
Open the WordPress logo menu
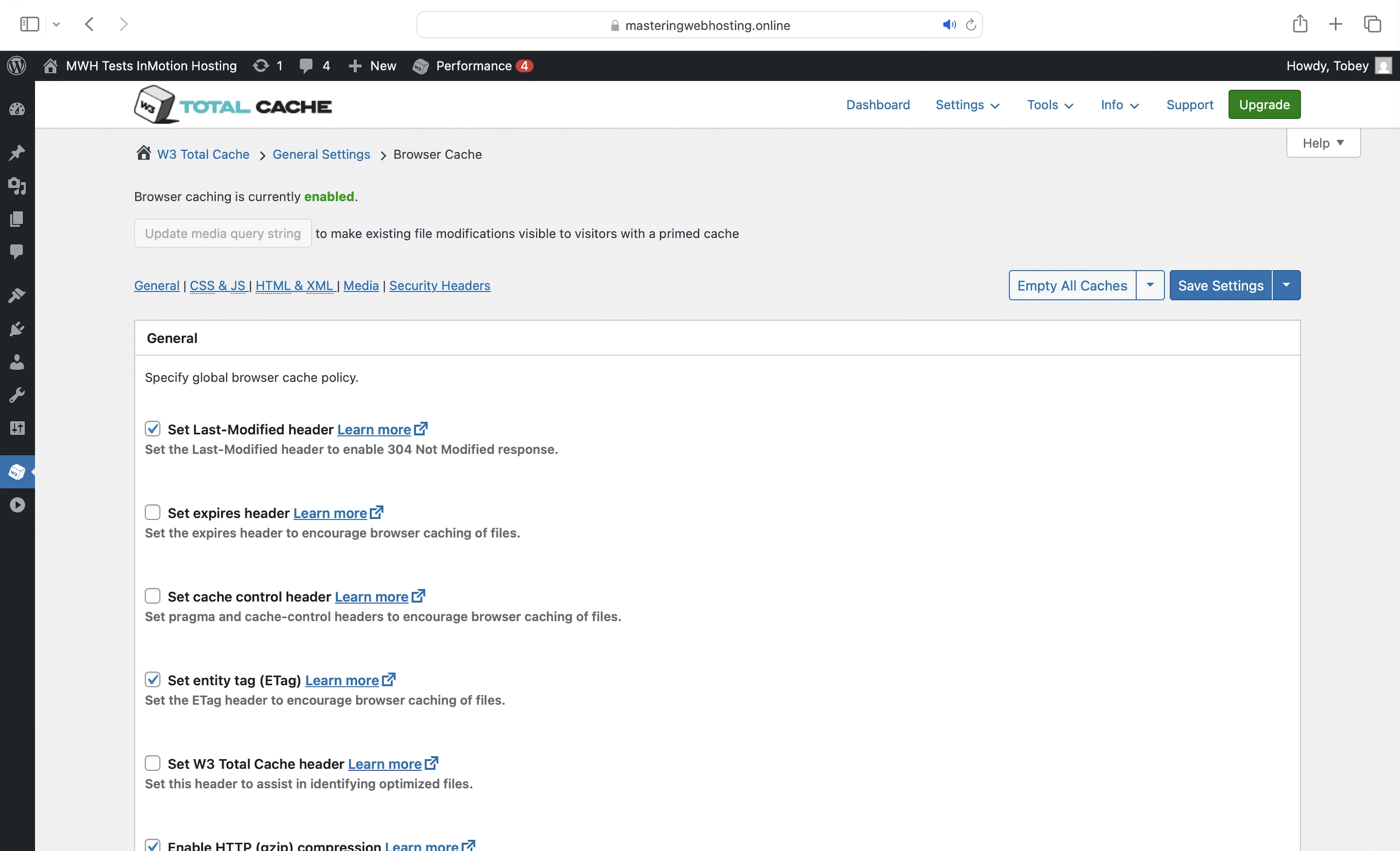coord(17,66)
